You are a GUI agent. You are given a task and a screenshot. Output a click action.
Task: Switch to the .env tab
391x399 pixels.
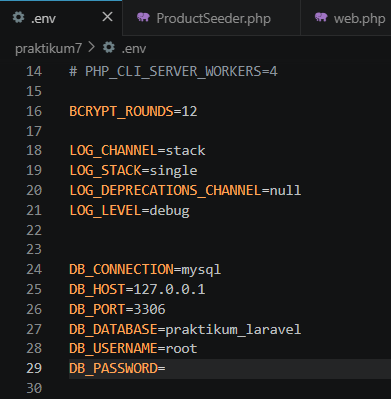[61, 18]
